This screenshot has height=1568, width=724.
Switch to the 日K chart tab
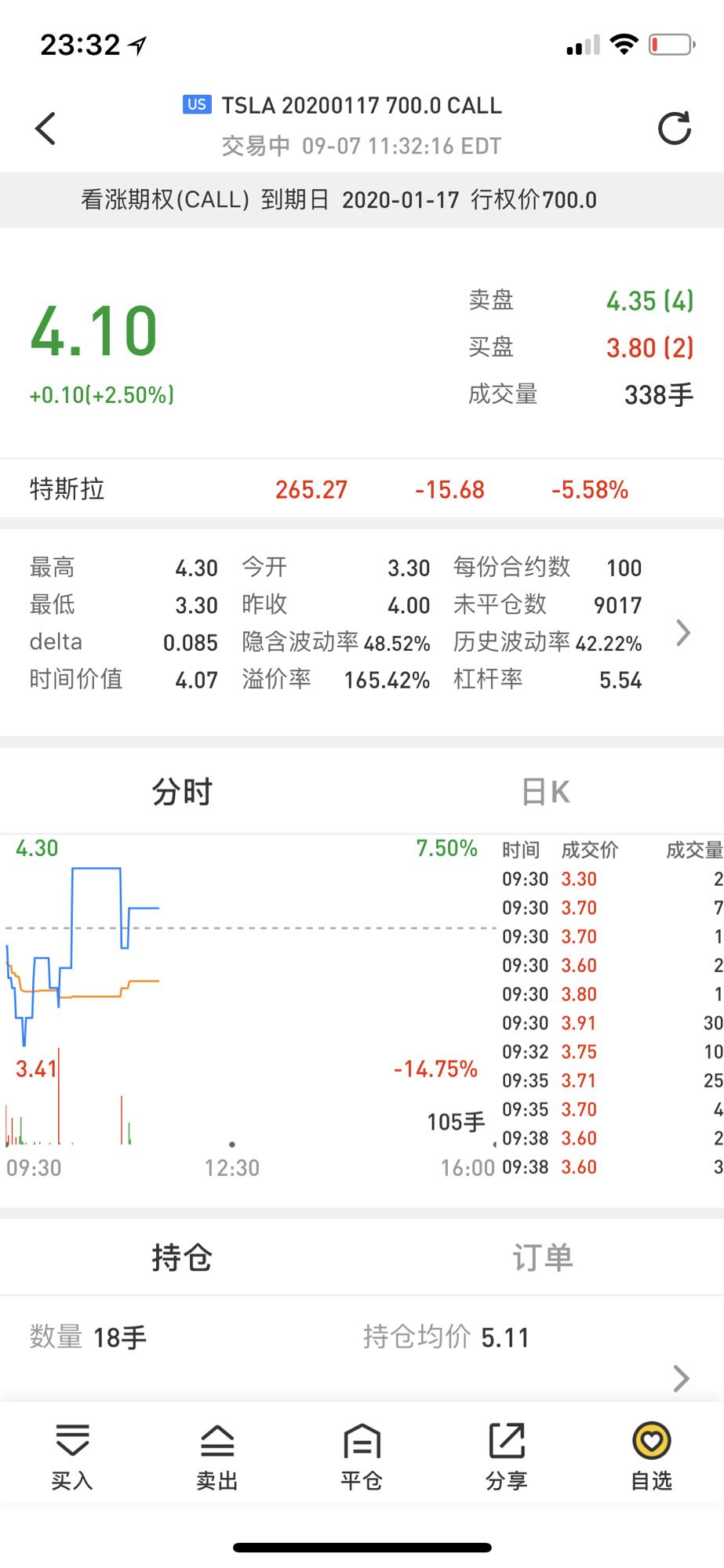[x=545, y=792]
